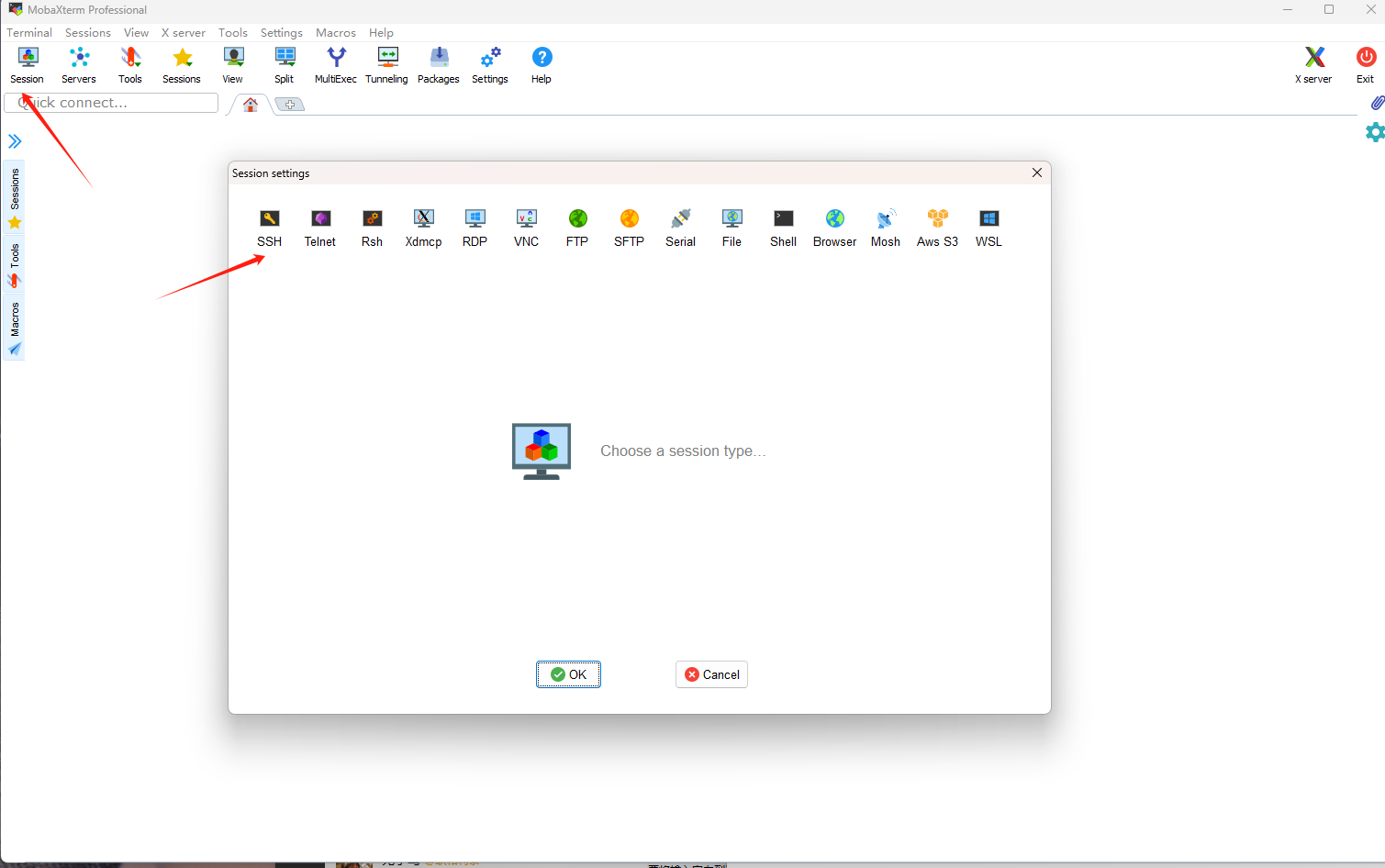Click the red Exit power icon
This screenshot has width=1385, height=868.
tap(1366, 65)
